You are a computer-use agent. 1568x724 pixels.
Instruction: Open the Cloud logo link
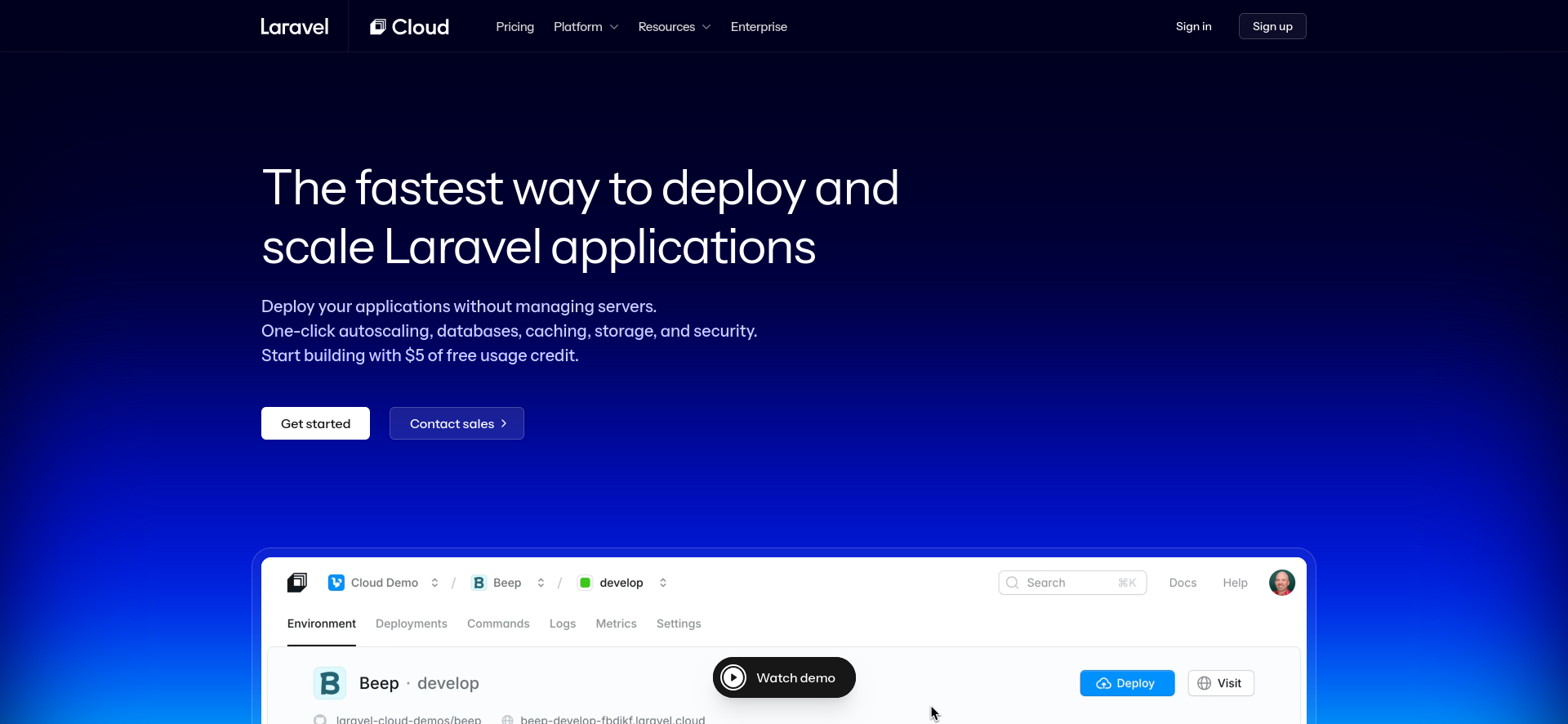coord(409,27)
